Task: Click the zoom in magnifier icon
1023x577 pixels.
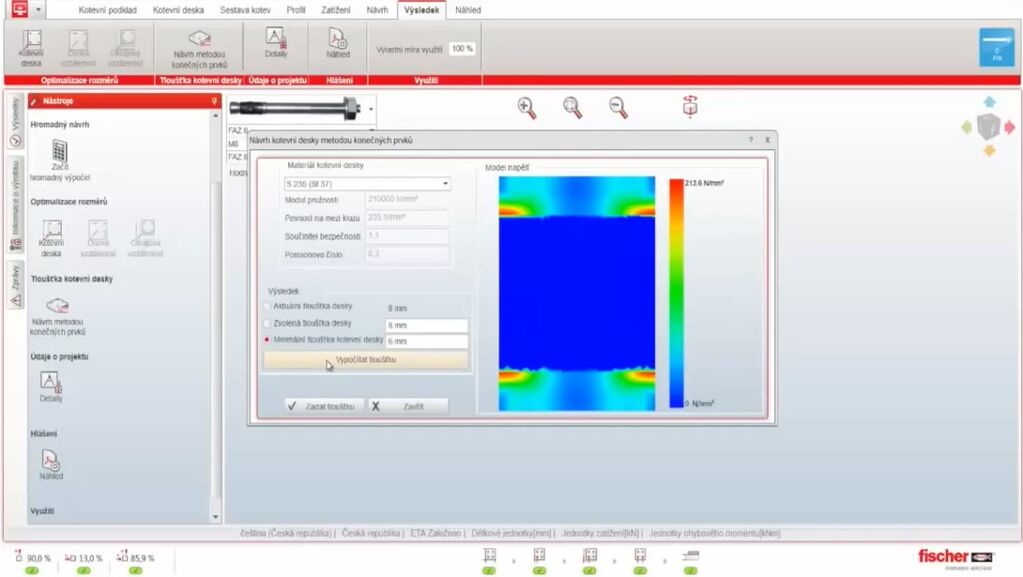Action: click(526, 107)
